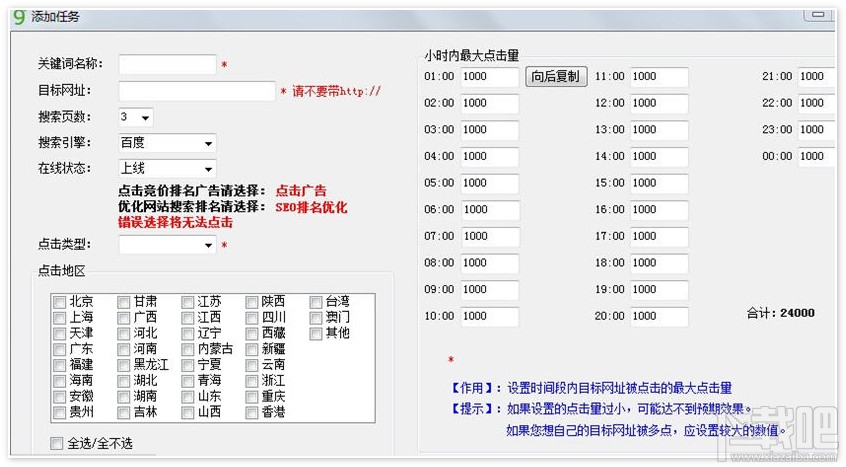Select the 内蒙古 region checkbox
The width and height of the screenshot is (846, 467).
(x=188, y=349)
